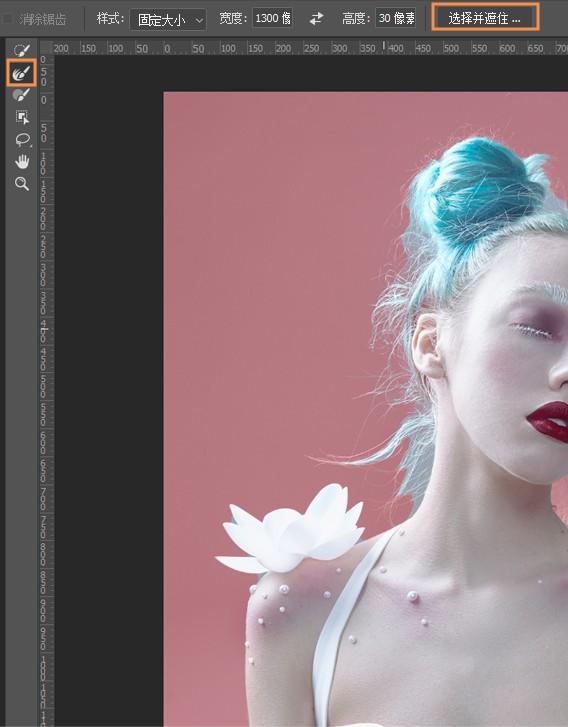
Task: Click the 宽度 field showing 1300
Action: pos(272,19)
